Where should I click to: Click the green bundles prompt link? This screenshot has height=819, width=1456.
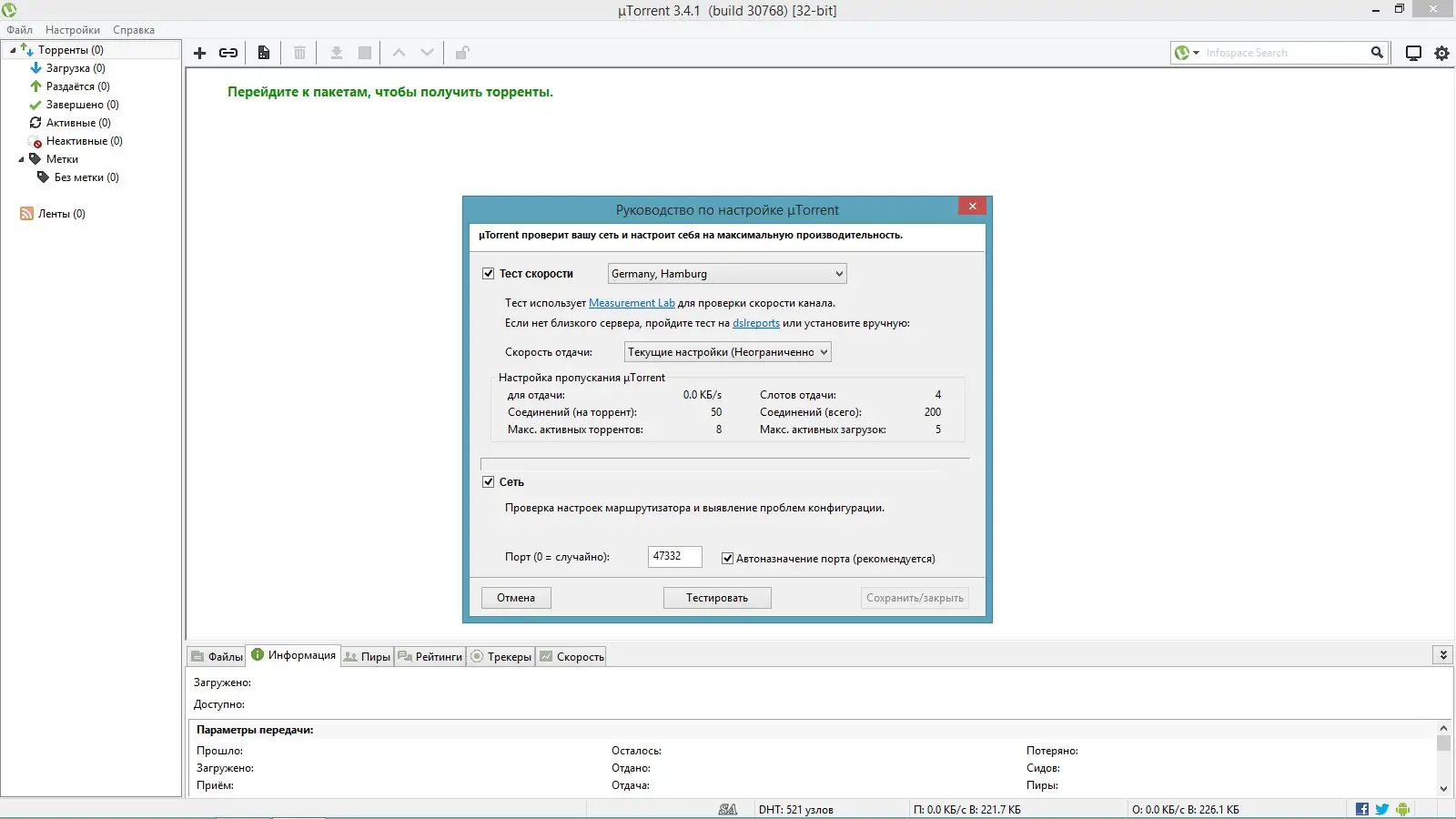390,92
